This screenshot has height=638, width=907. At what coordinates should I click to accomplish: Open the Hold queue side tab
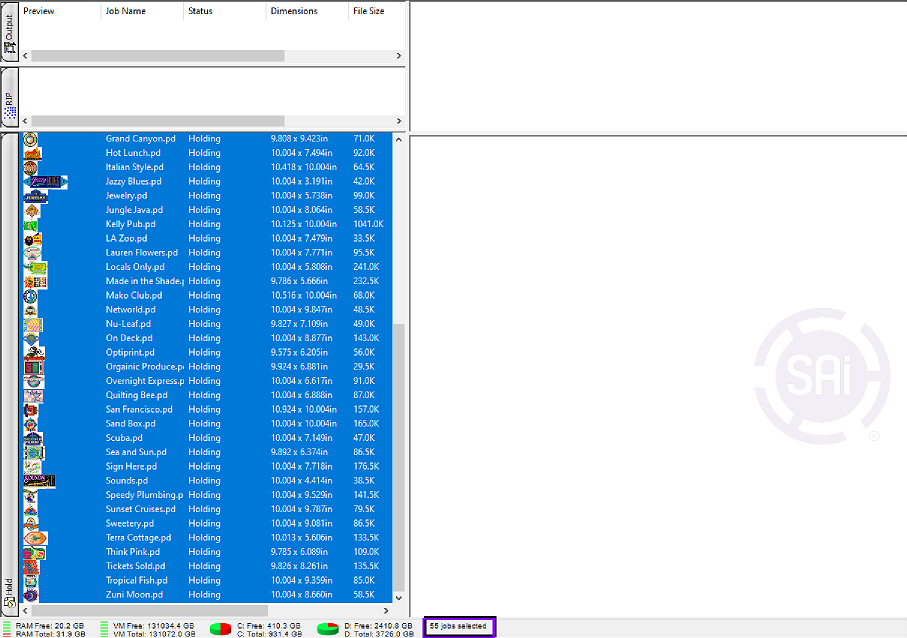pos(10,374)
